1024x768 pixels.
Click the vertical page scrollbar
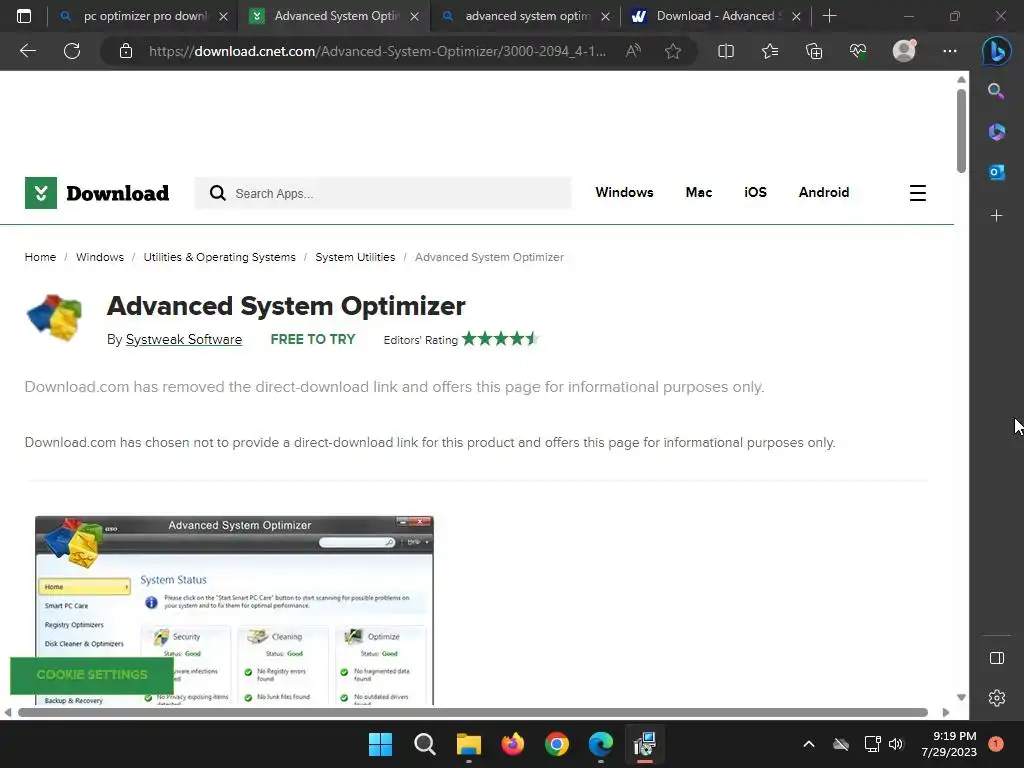(x=961, y=129)
